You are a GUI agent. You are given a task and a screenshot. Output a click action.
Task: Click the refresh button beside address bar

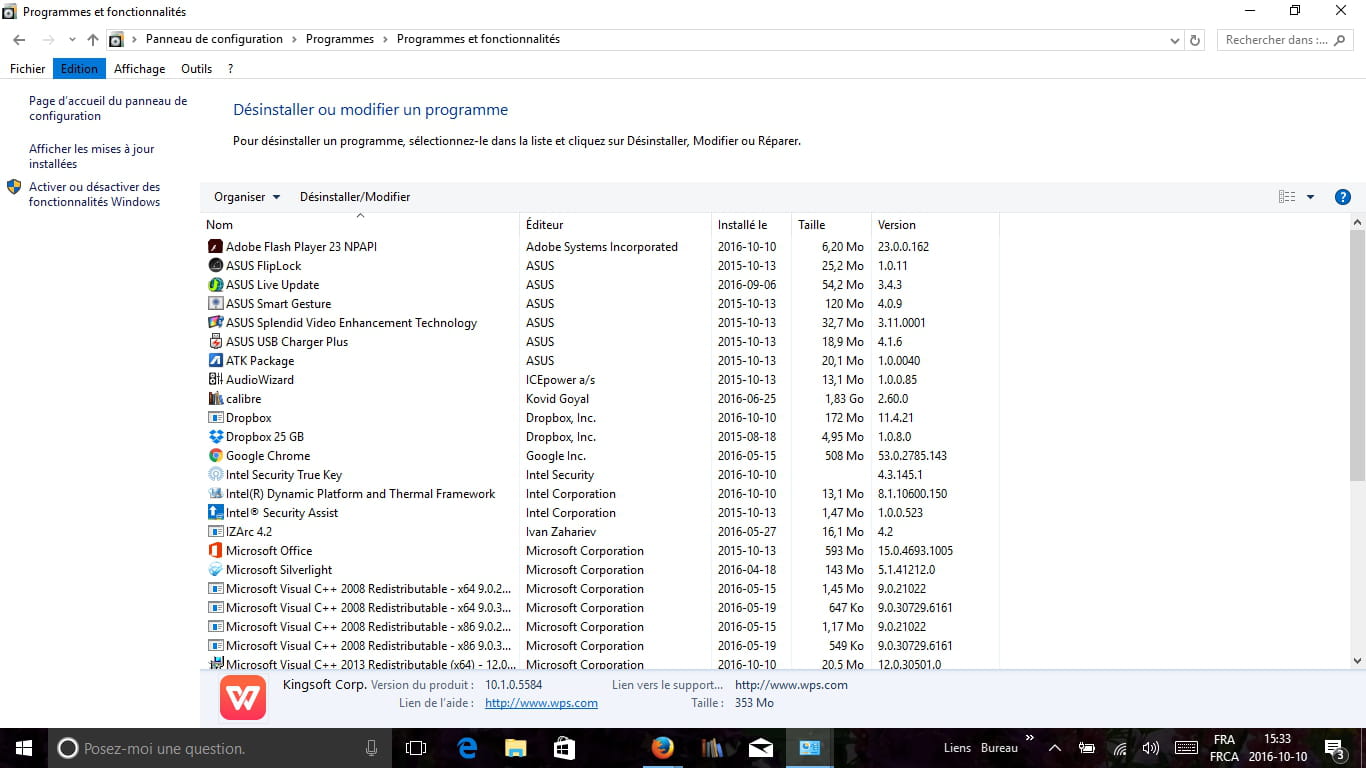(1195, 40)
